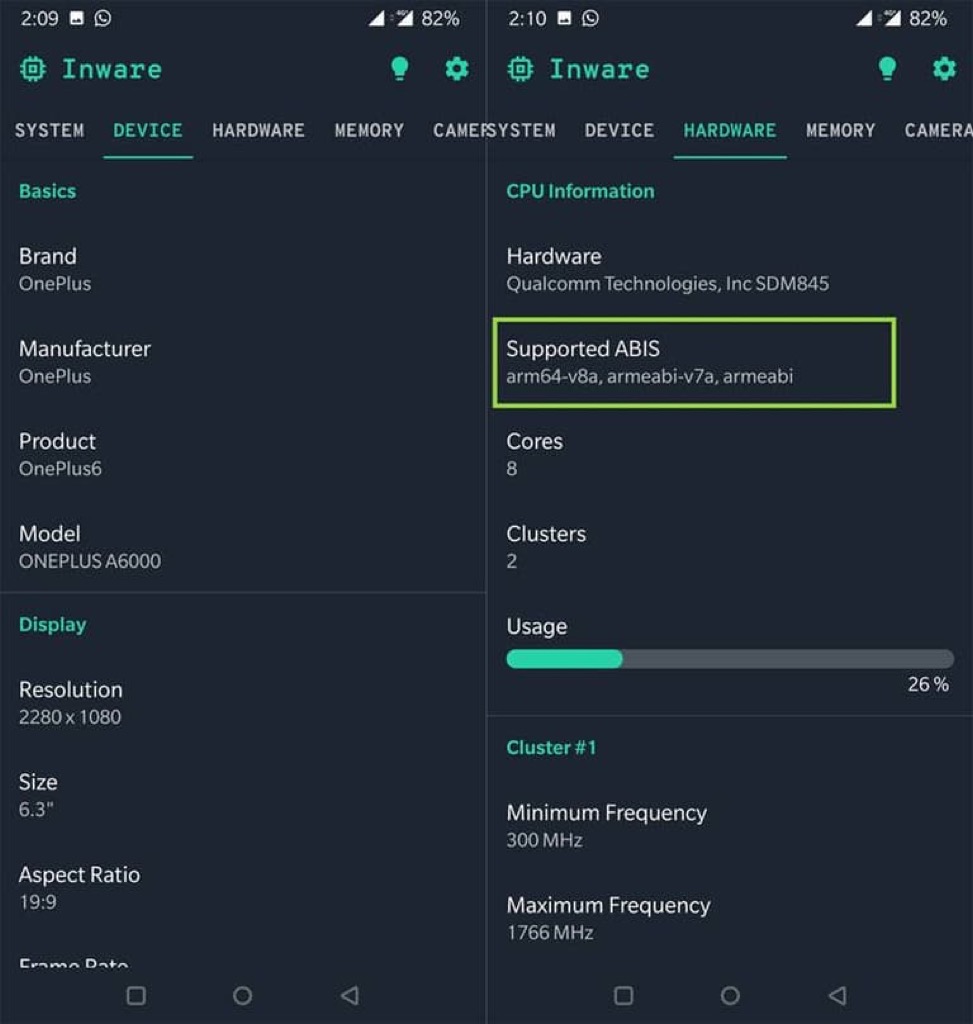The image size is (973, 1024).
Task: Open settings gear on the left screen
Action: click(457, 69)
